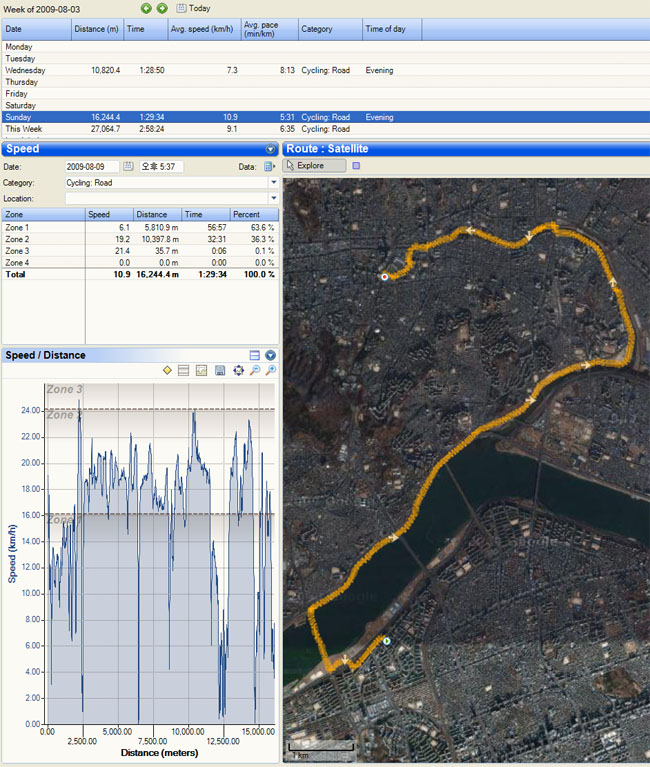Open the date picker calendar icon
The image size is (650, 767).
pyautogui.click(x=128, y=166)
